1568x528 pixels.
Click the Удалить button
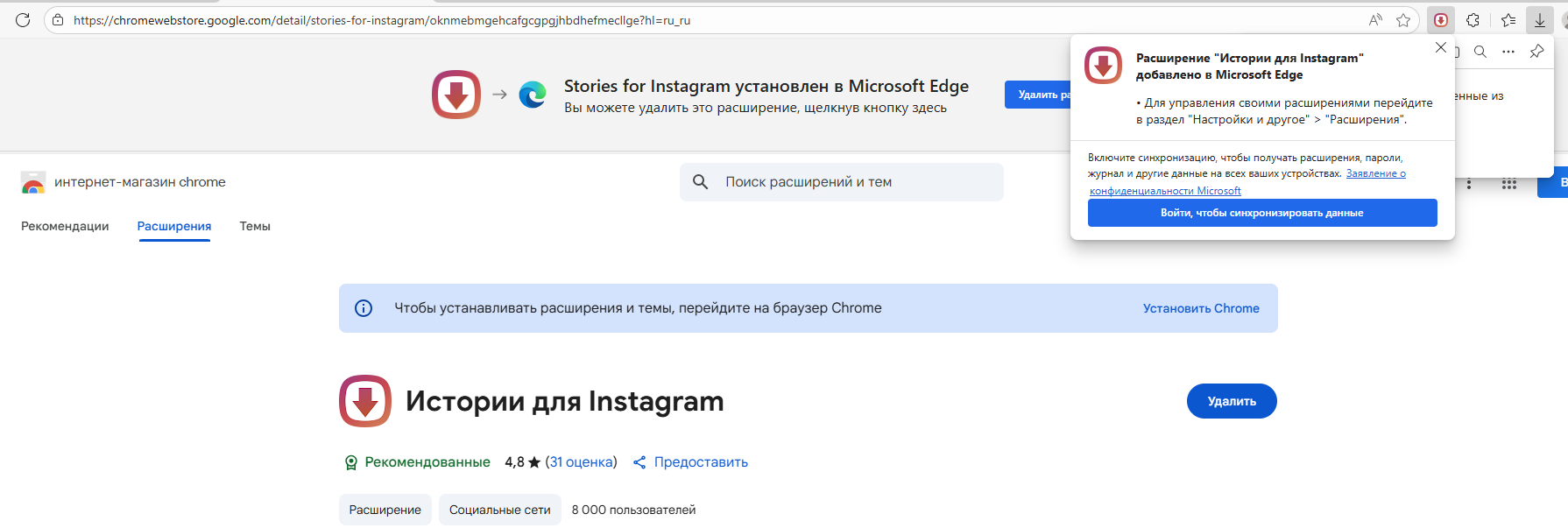coord(1231,400)
